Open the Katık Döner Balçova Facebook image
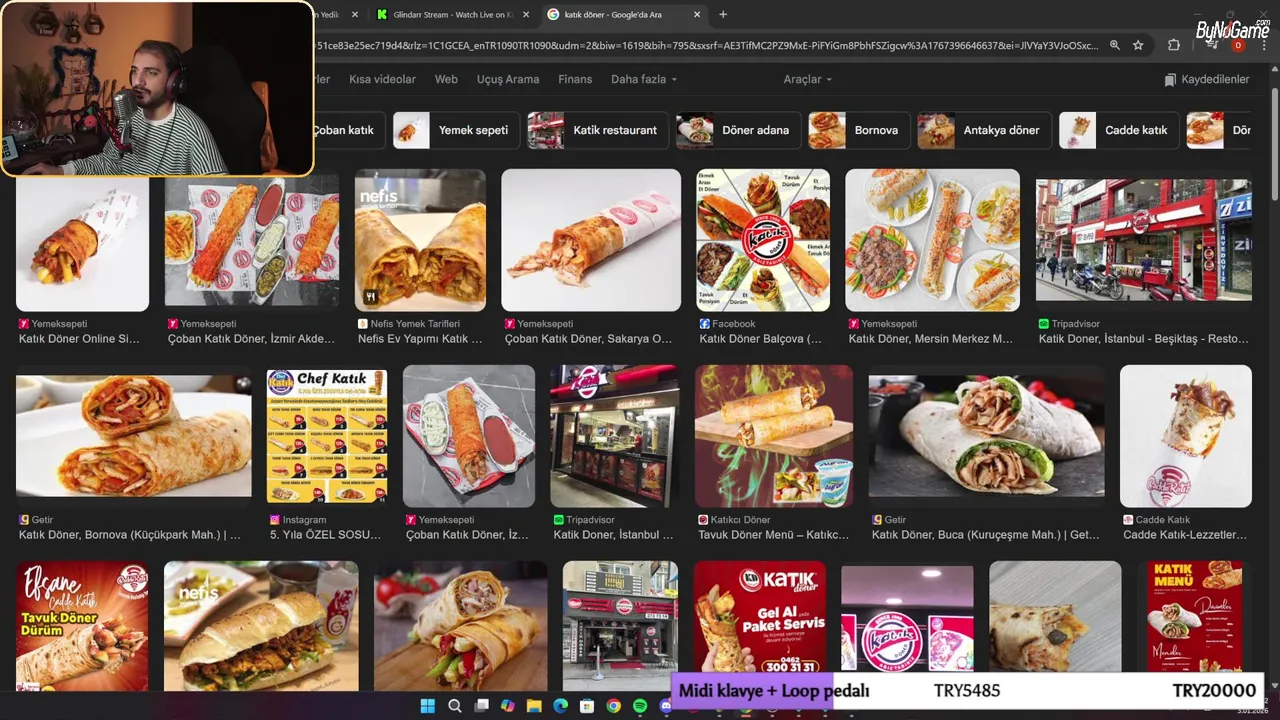 (x=763, y=240)
